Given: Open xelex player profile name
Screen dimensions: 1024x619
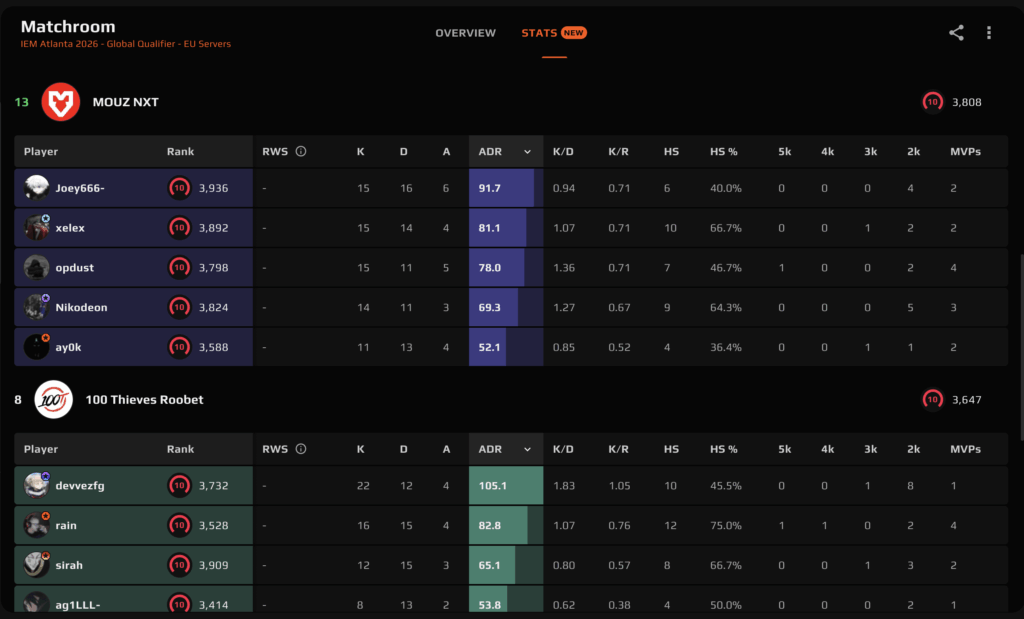Looking at the screenshot, I should [x=70, y=228].
